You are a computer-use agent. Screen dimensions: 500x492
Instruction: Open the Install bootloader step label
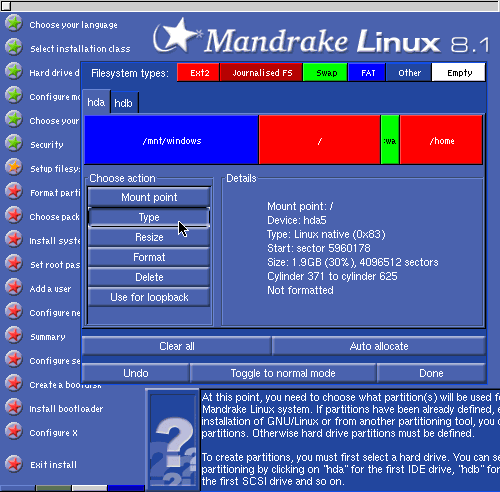pos(66,409)
